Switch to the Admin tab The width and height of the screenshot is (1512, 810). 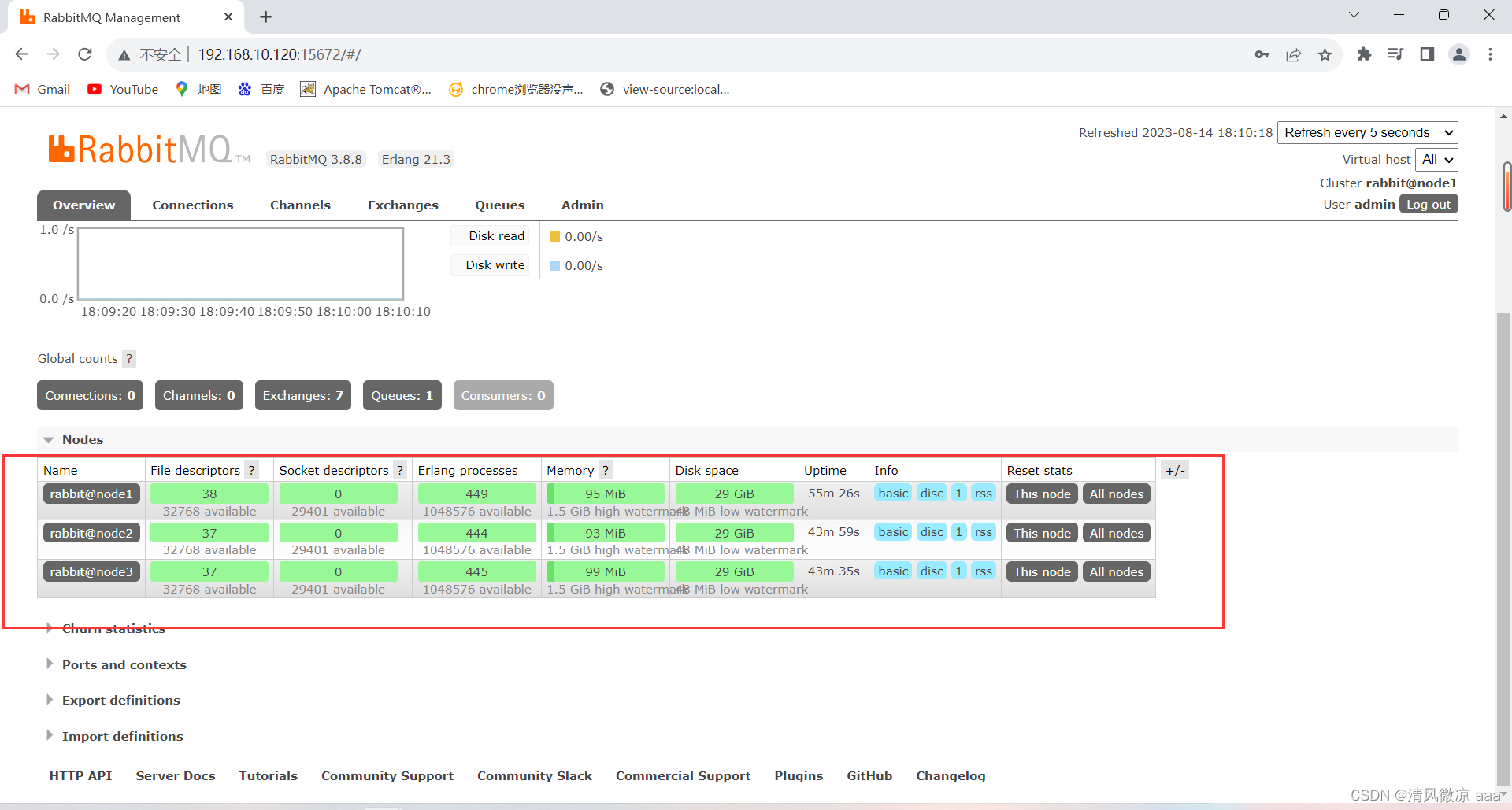(x=583, y=205)
